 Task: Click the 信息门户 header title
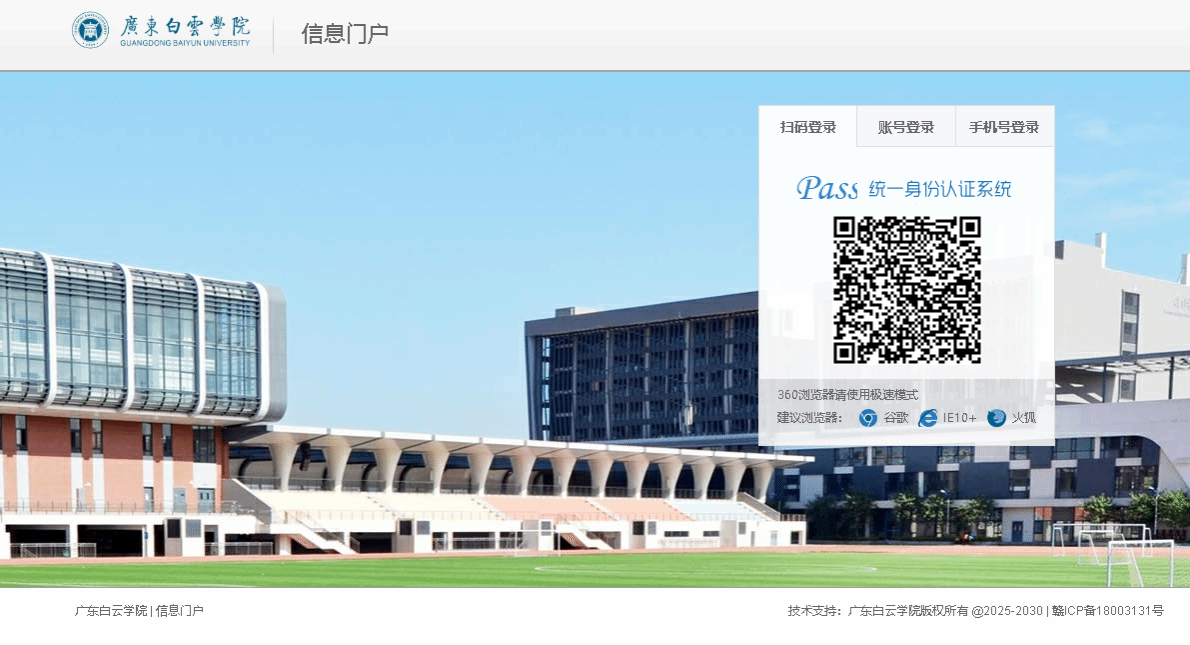(345, 34)
